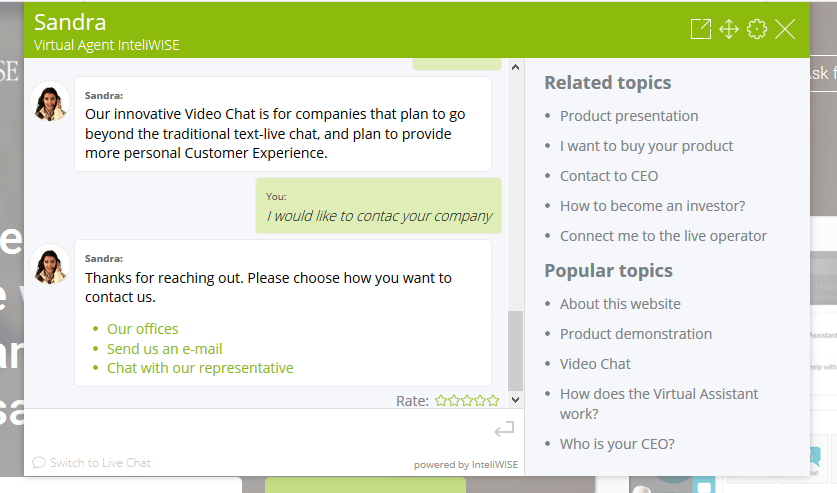Rate the answer with the fifth star

493,400
